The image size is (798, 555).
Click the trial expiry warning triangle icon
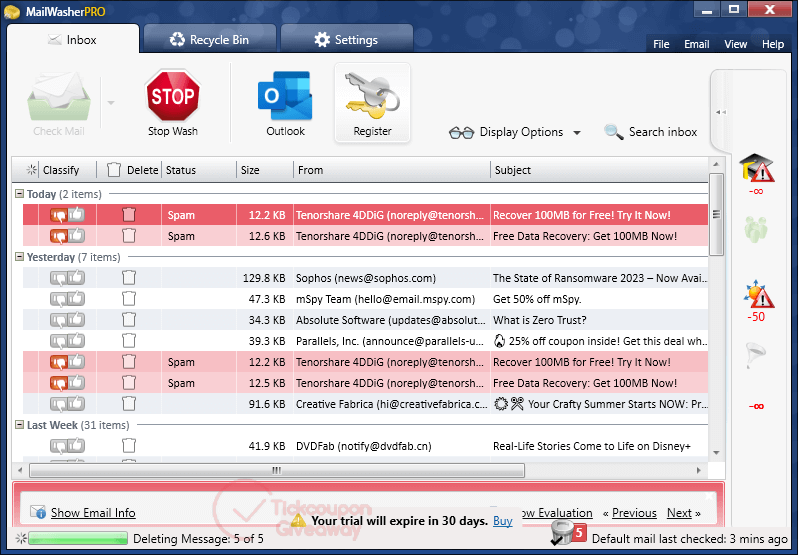point(298,520)
